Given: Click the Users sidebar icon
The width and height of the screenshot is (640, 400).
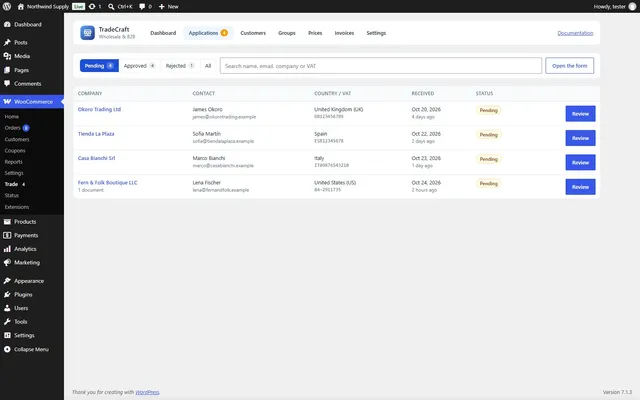Looking at the screenshot, I should point(7,308).
